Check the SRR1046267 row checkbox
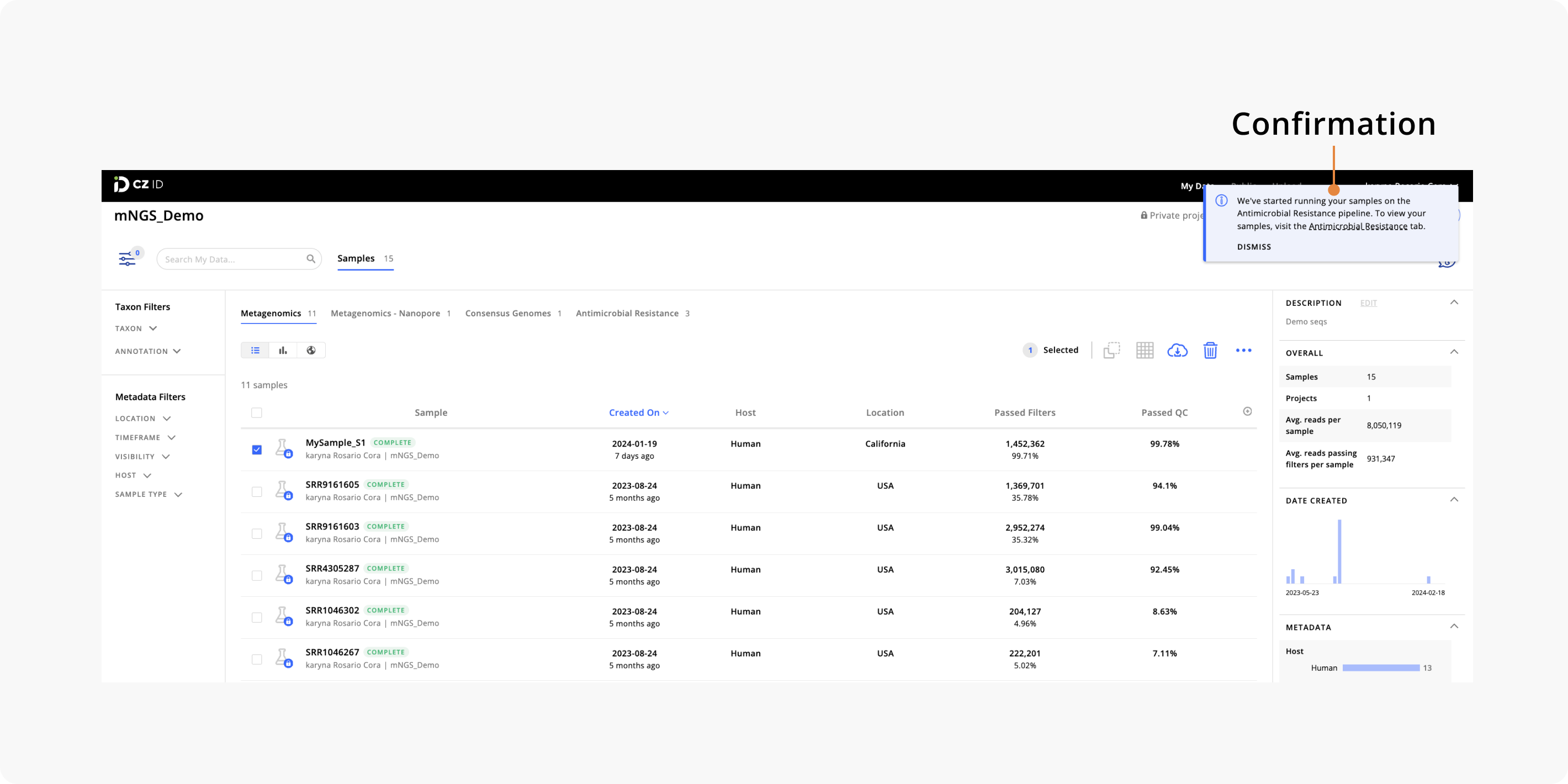This screenshot has width=1568, height=784. 257,660
